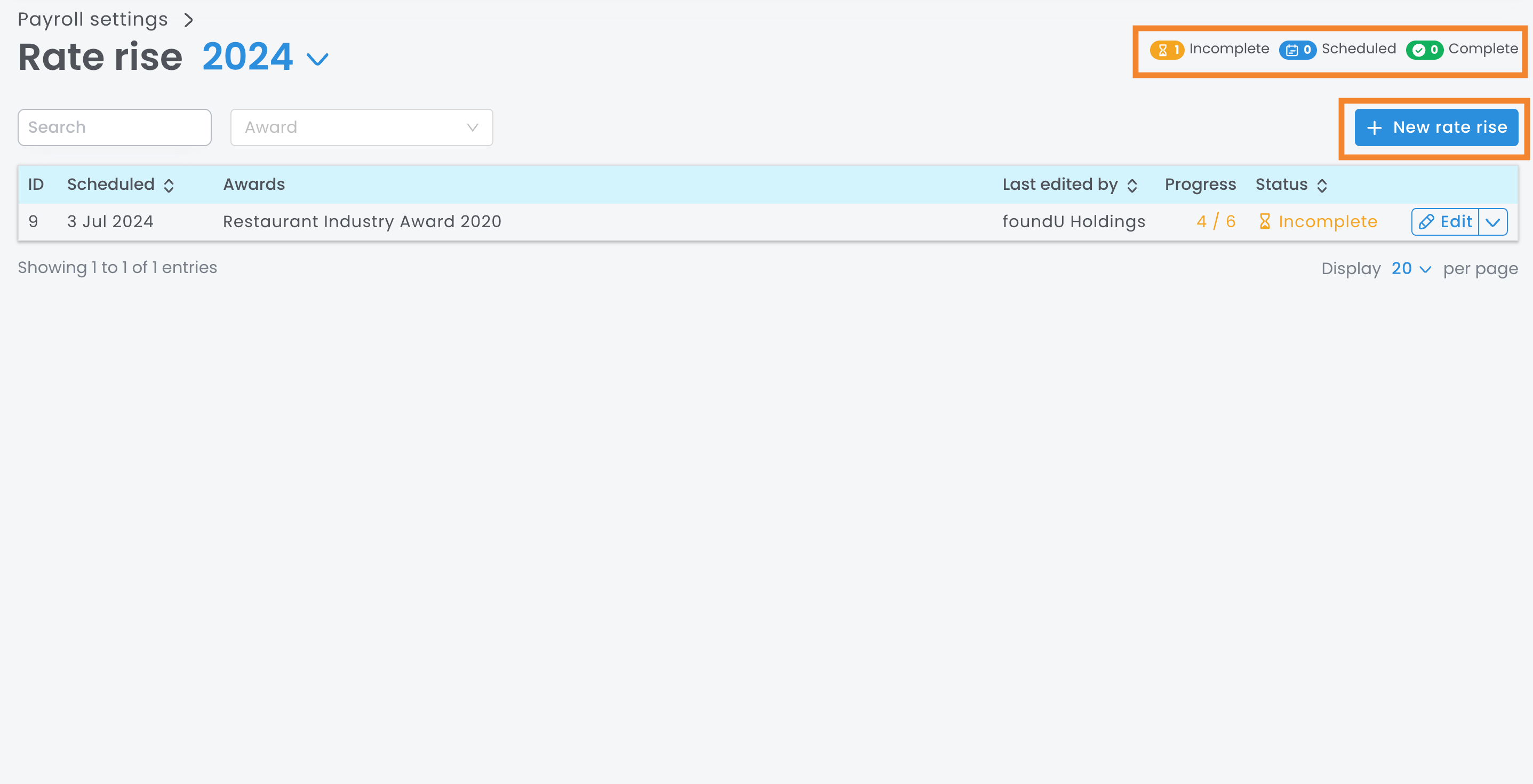The height and width of the screenshot is (784, 1533).
Task: Click New rate rise button
Action: click(x=1436, y=127)
